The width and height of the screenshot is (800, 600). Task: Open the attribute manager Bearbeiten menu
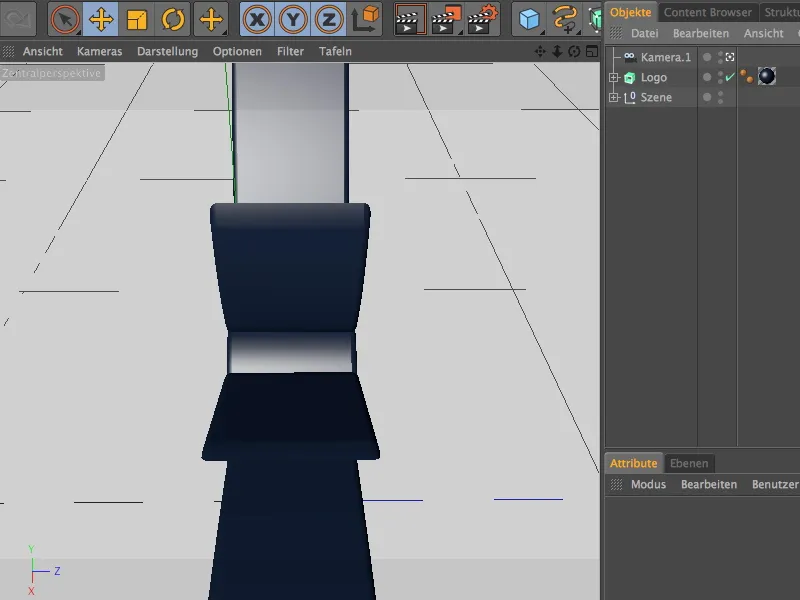[709, 485]
